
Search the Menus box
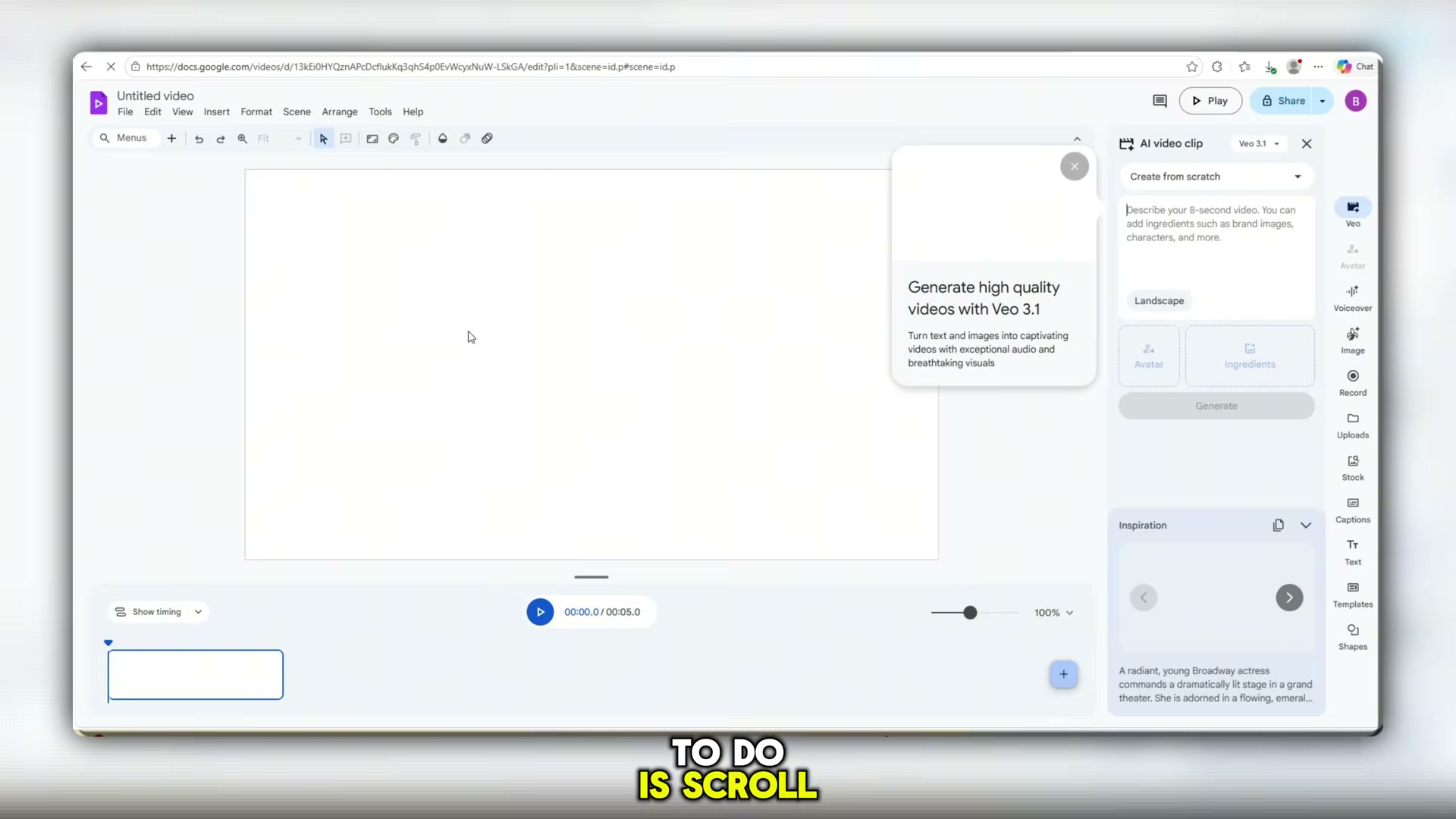click(126, 138)
